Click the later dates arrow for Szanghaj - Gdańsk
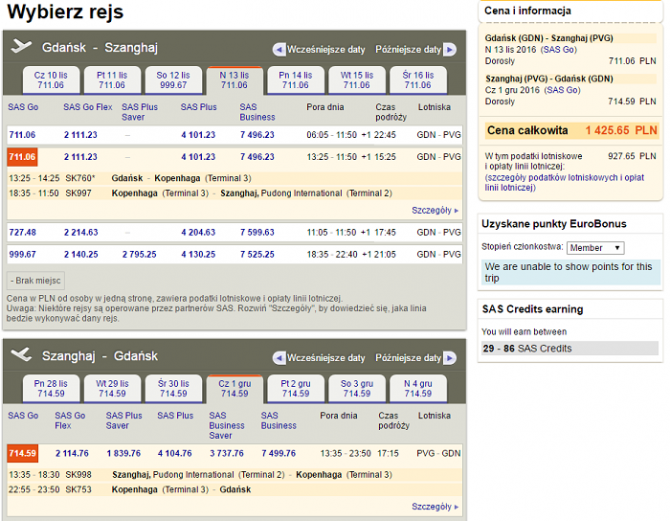The height and width of the screenshot is (521, 670). click(x=450, y=358)
